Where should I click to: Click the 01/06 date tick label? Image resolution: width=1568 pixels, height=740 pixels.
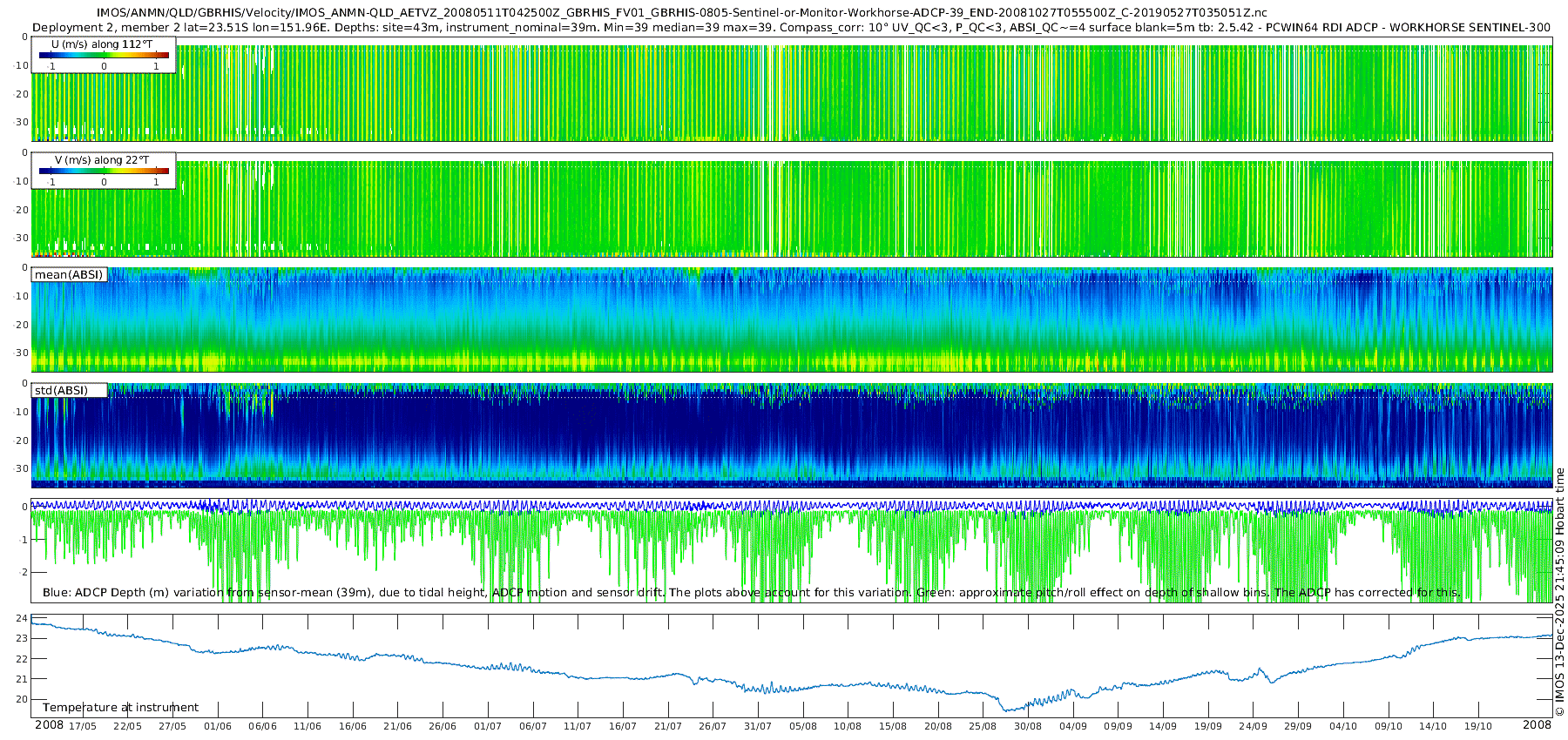[x=218, y=726]
